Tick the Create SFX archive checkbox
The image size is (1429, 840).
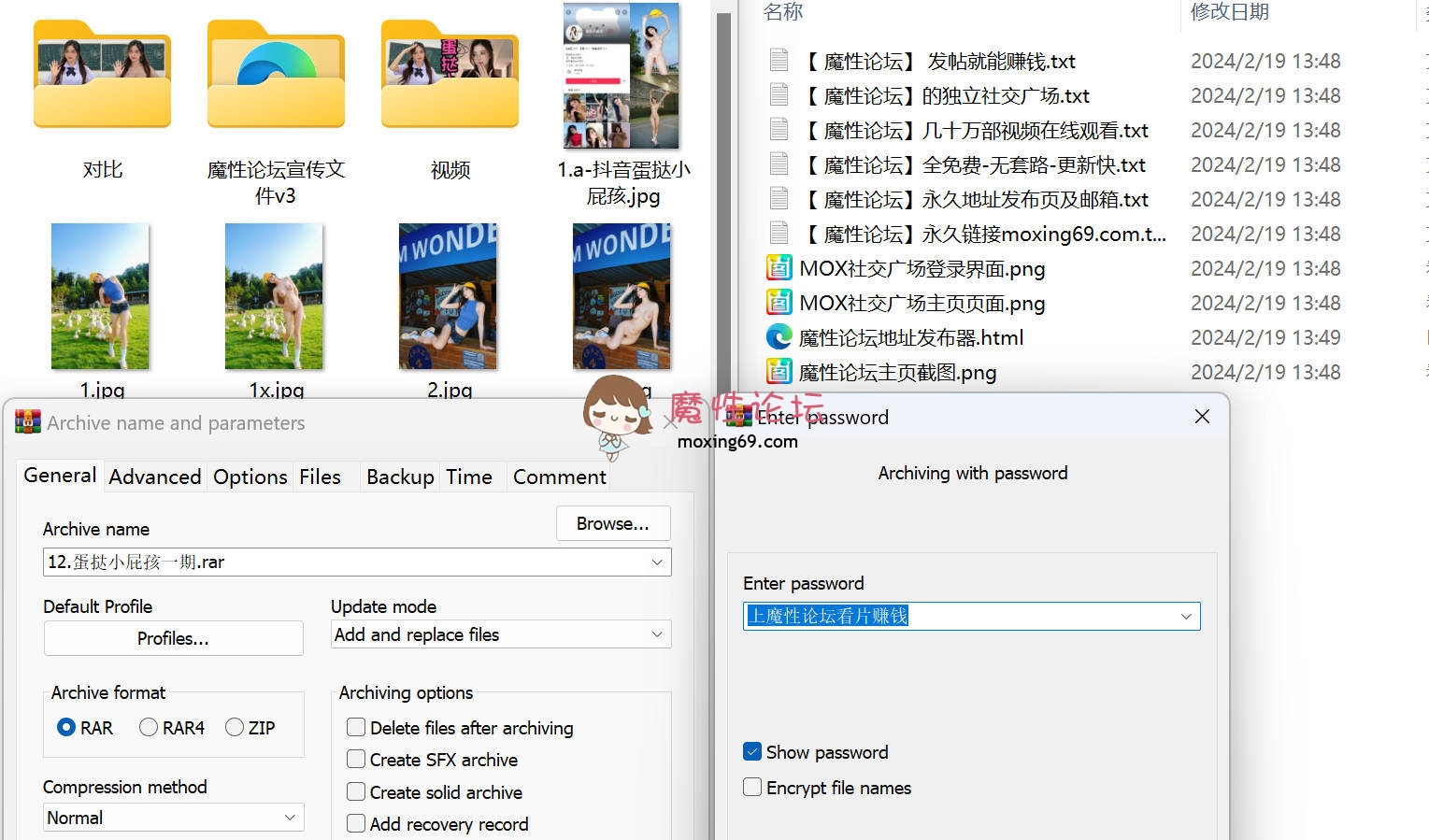tap(356, 759)
